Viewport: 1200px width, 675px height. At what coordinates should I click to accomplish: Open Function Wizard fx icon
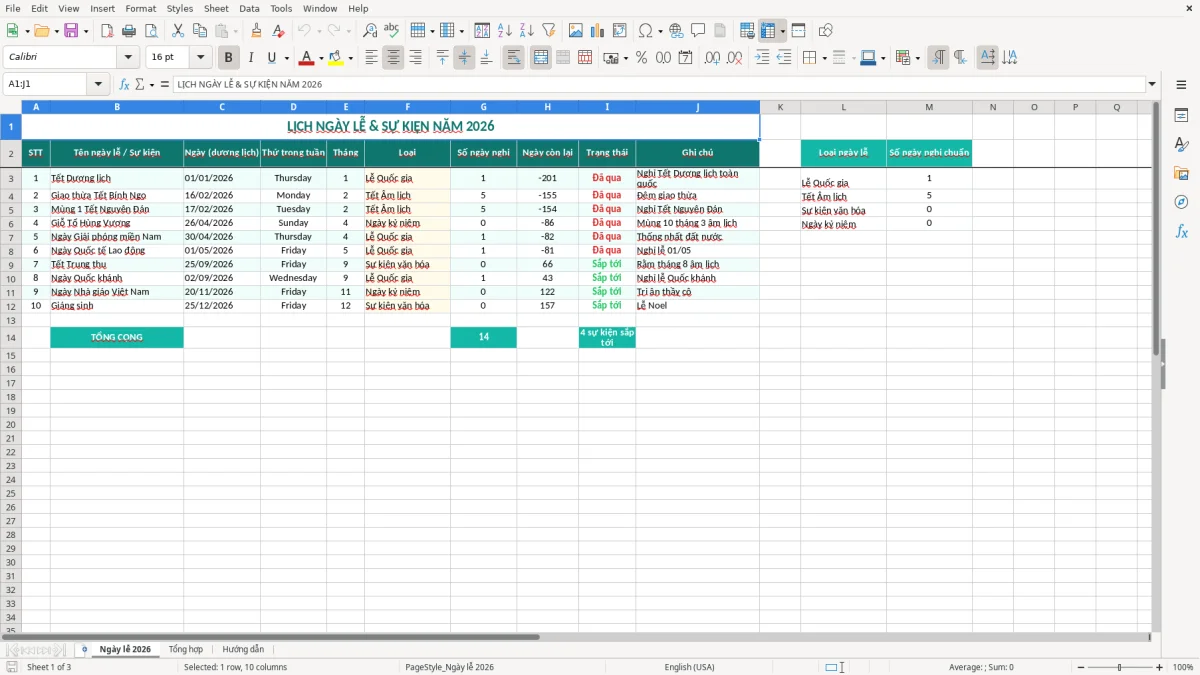124,85
